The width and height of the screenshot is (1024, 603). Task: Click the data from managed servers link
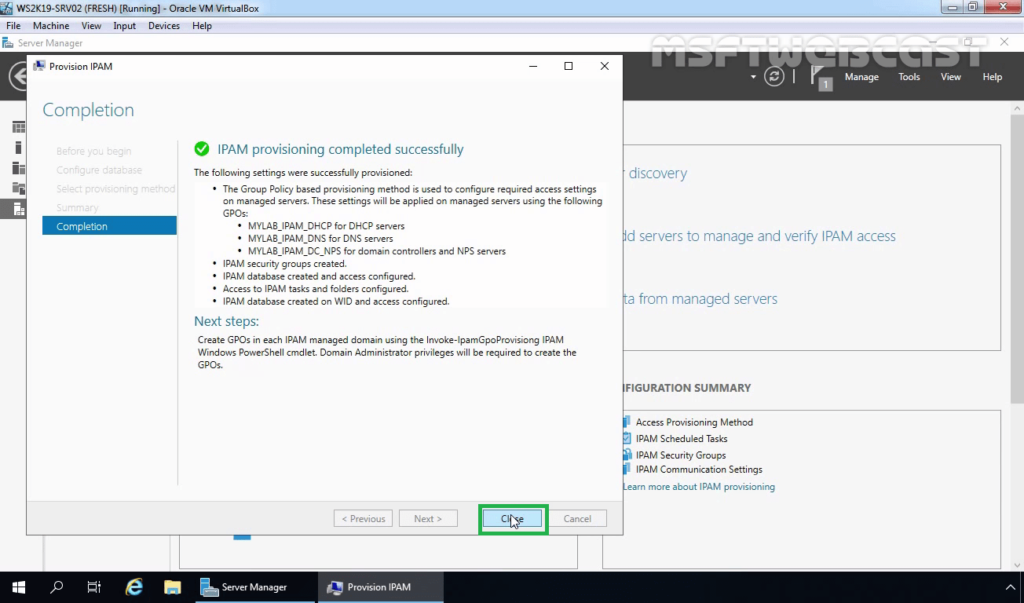[x=701, y=299]
